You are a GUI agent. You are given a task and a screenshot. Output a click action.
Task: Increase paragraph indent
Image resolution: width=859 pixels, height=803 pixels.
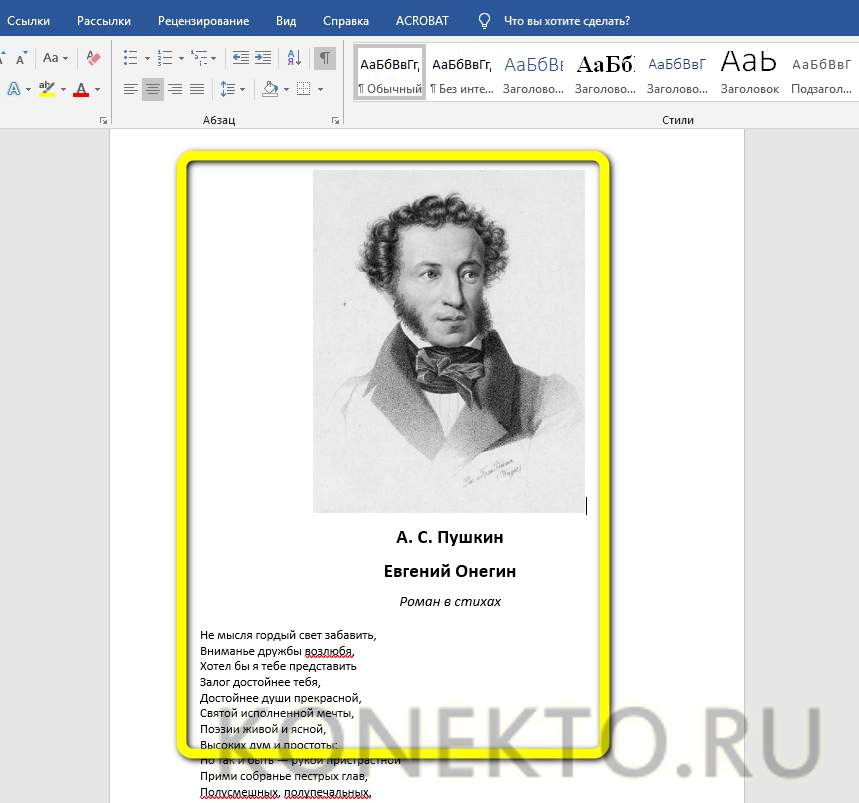(263, 58)
